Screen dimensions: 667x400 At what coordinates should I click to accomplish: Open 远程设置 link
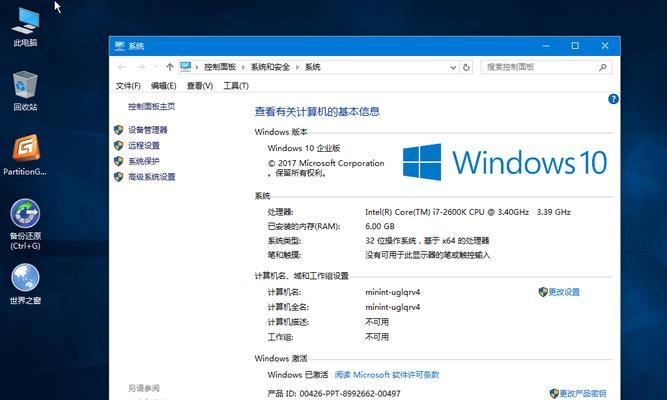144,146
